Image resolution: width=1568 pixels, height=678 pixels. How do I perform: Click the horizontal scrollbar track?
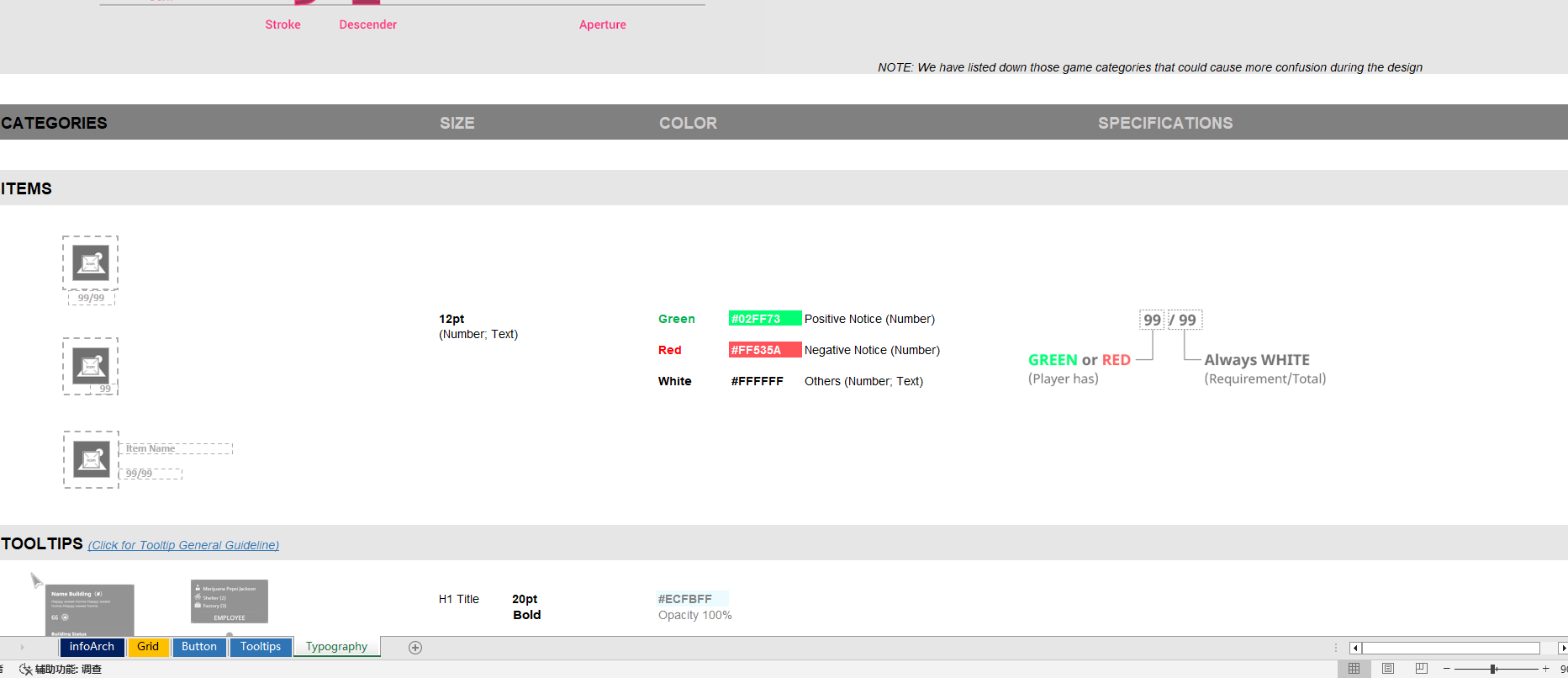[x=1451, y=648]
